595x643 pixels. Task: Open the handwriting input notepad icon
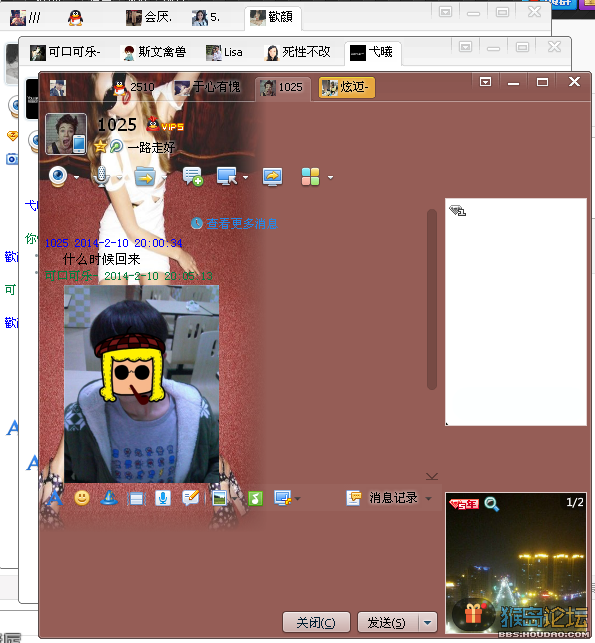click(191, 498)
